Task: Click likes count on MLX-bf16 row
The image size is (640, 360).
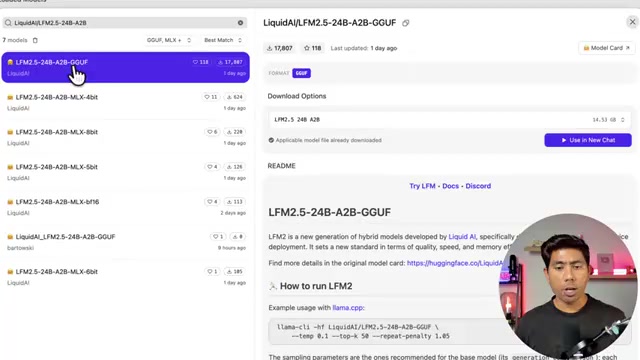Action: [212, 202]
